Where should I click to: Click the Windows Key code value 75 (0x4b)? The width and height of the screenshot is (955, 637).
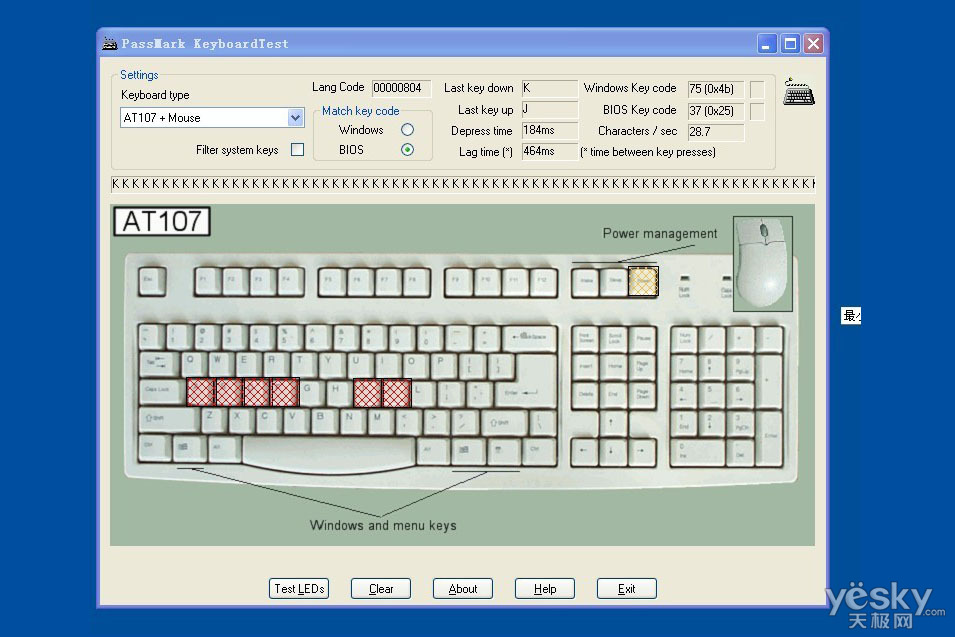pyautogui.click(x=716, y=89)
